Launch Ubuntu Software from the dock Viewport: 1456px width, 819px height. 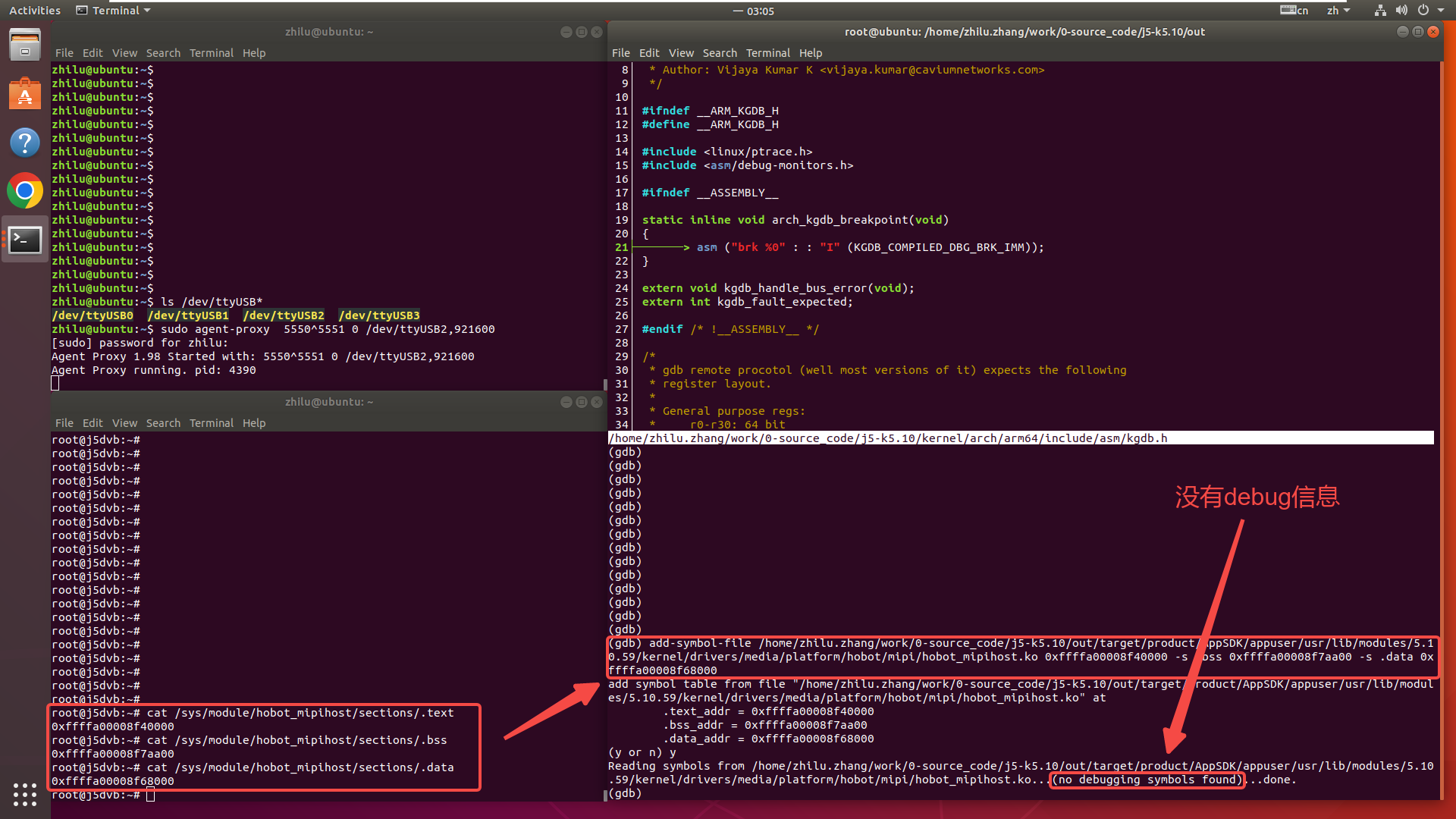(25, 94)
